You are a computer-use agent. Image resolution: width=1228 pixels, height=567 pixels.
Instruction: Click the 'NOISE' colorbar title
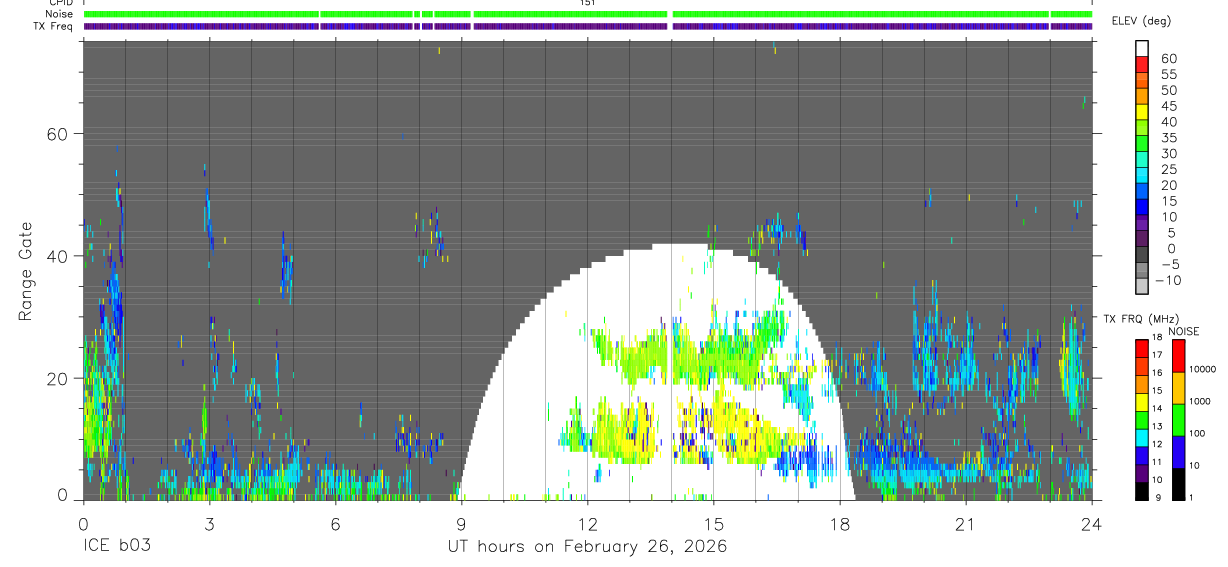pyautogui.click(x=1183, y=331)
